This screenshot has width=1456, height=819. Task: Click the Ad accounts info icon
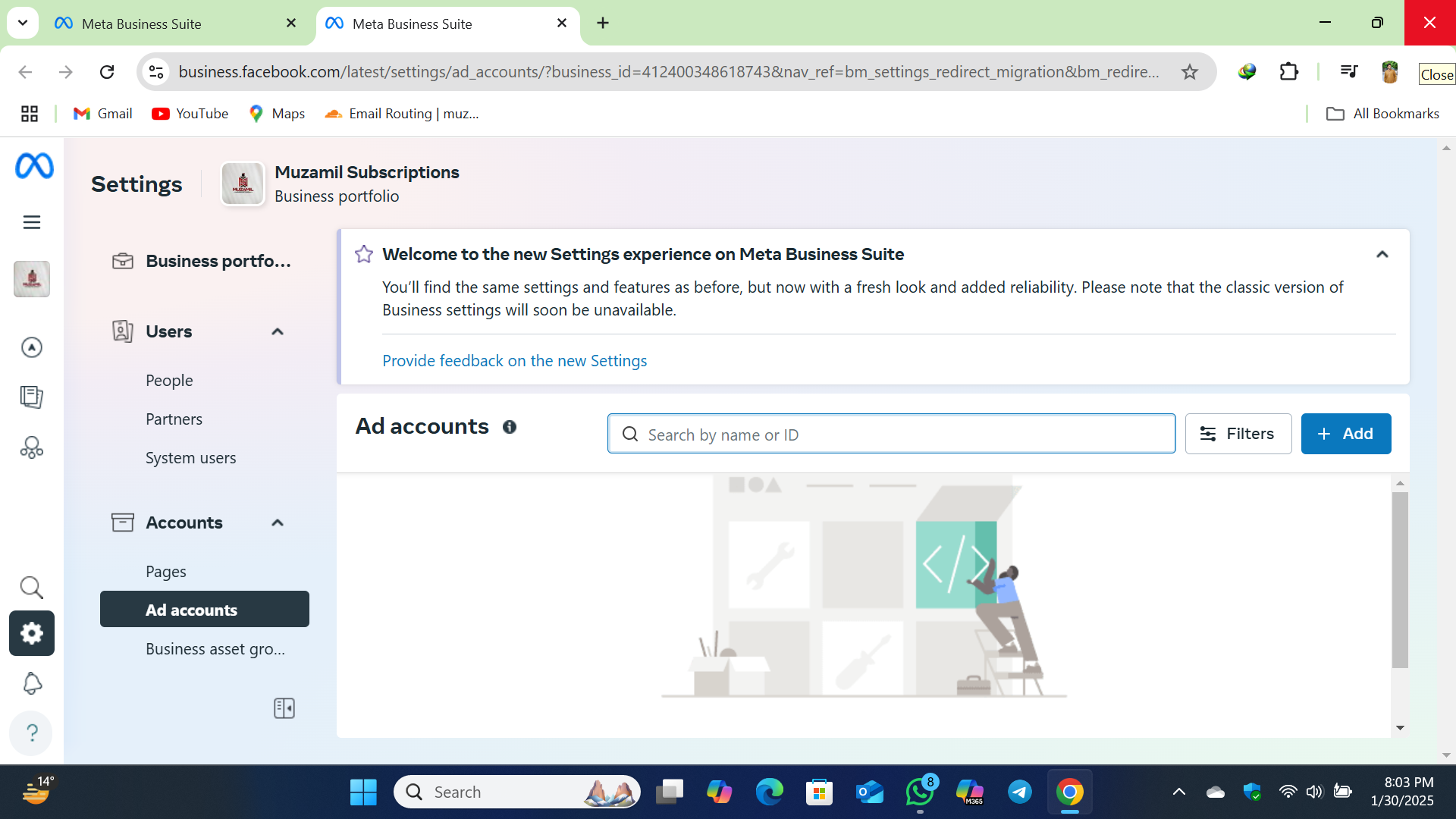[x=510, y=427]
